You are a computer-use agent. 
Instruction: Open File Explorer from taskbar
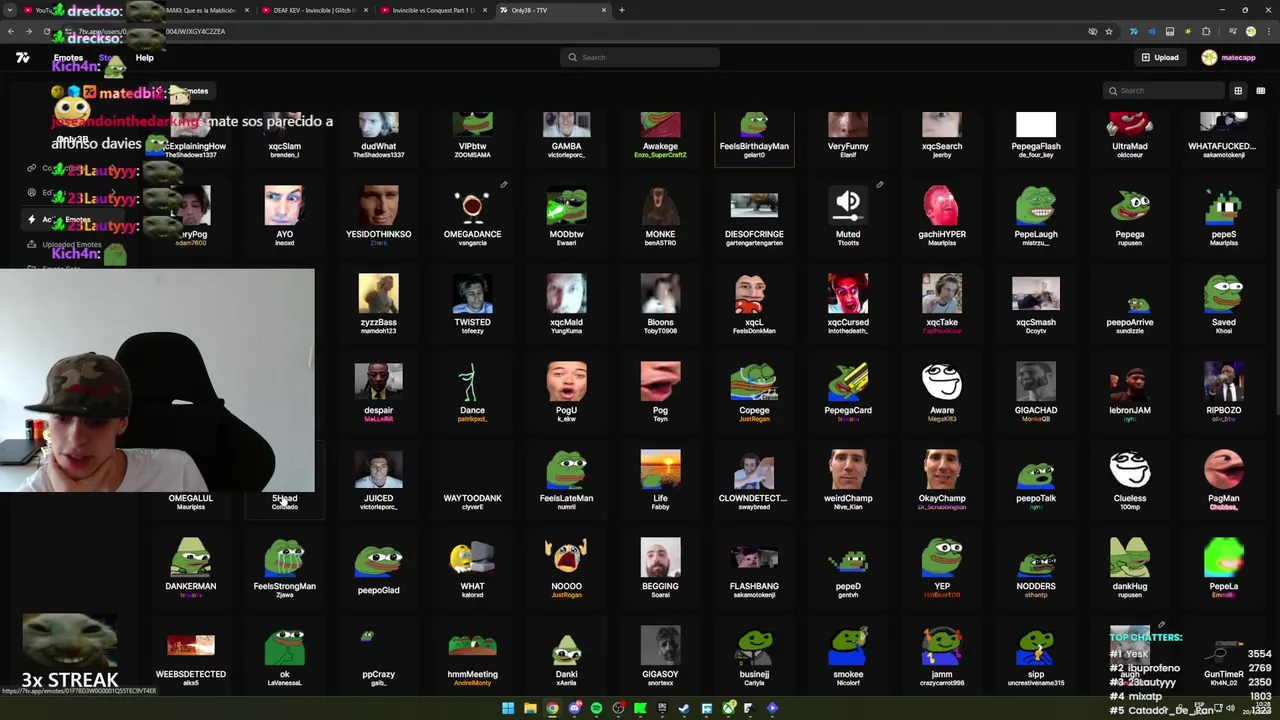[x=530, y=709]
